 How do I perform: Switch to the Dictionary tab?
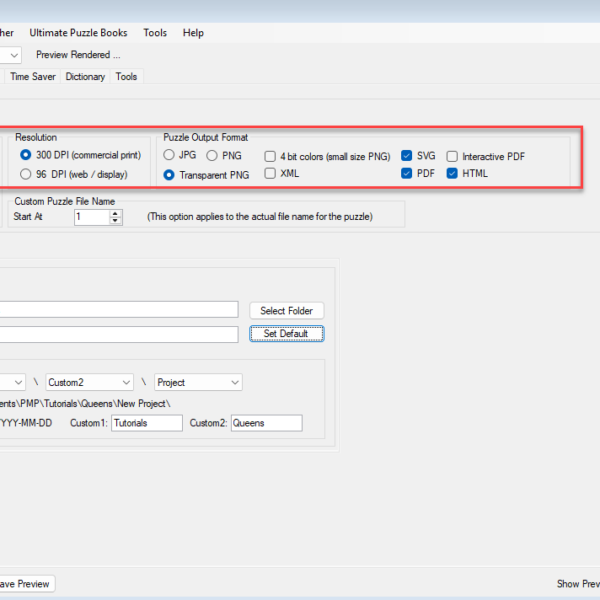[x=85, y=77]
